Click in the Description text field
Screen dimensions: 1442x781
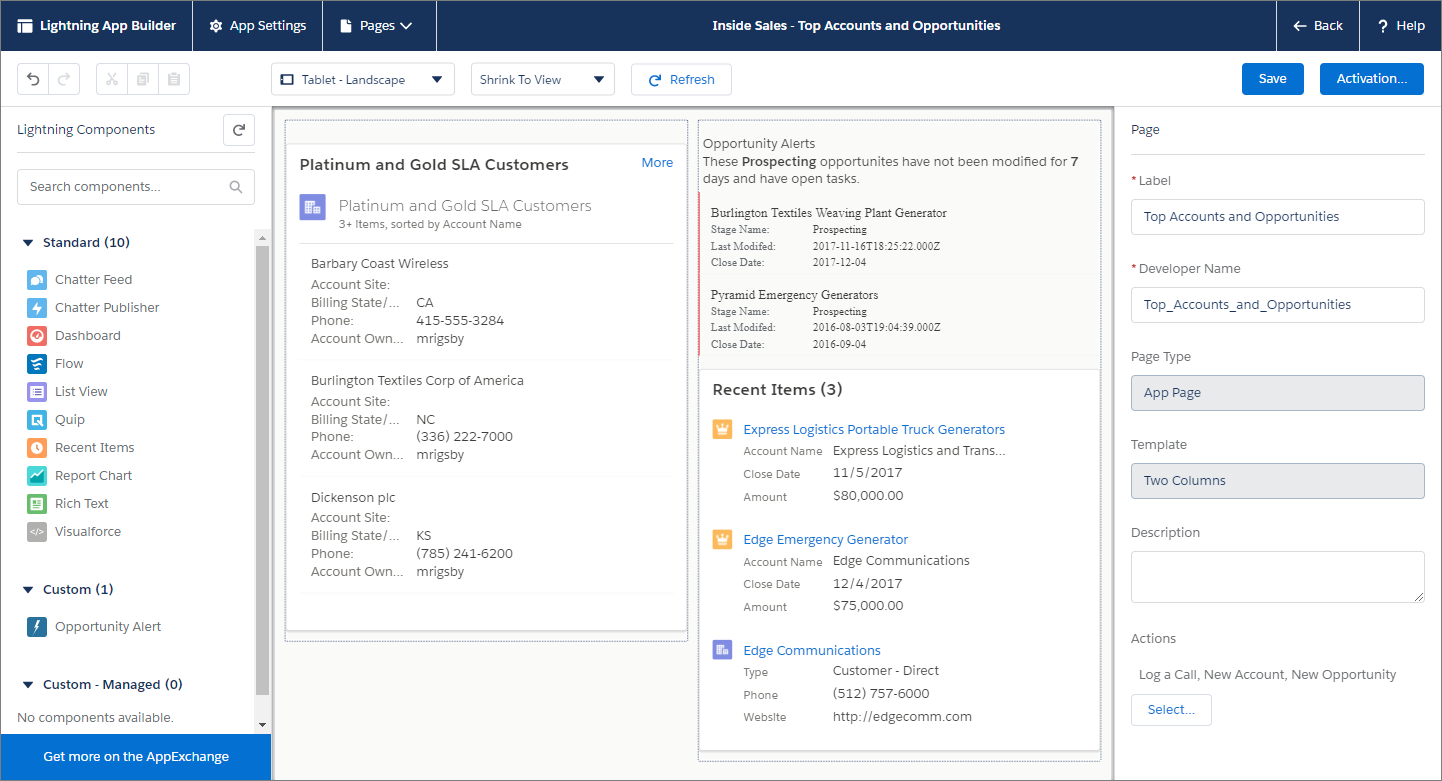tap(1277, 576)
